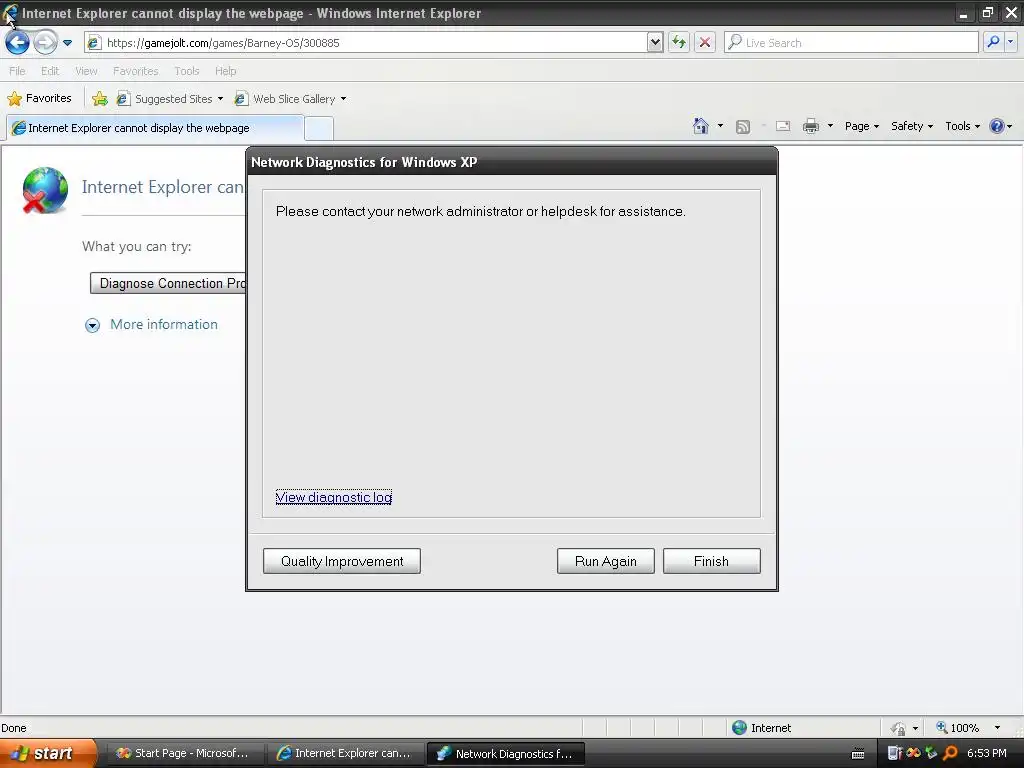Open the search provider dropdown arrow
This screenshot has width=1024, height=768.
(x=1010, y=42)
